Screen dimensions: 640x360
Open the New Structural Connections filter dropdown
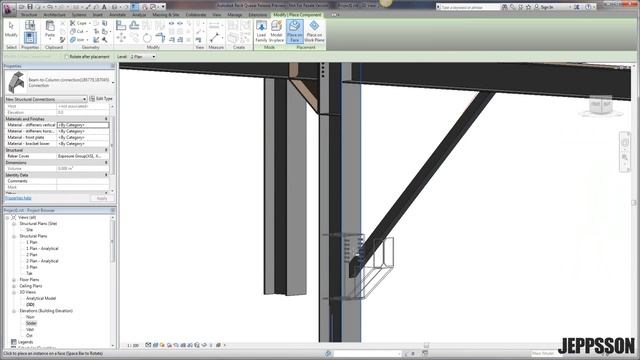(46, 99)
